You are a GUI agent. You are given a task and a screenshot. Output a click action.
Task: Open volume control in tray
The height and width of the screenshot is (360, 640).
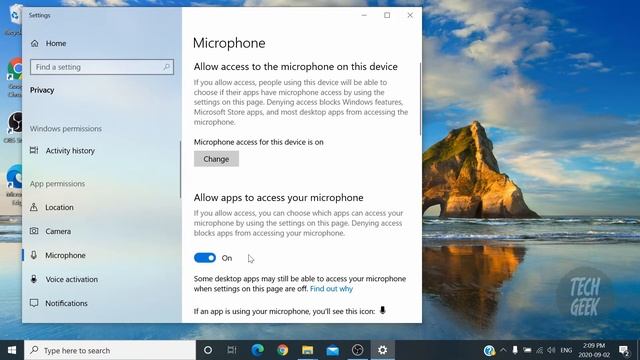coord(551,350)
